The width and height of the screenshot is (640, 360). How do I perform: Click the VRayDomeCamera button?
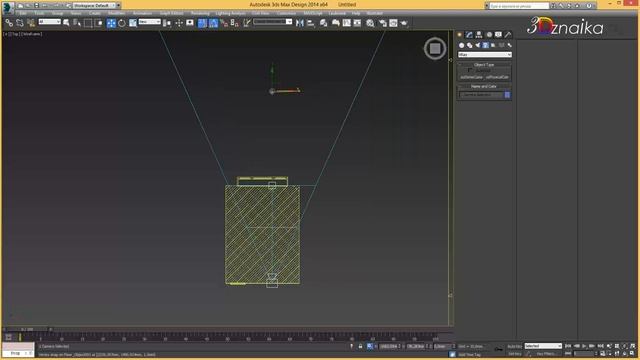click(471, 77)
